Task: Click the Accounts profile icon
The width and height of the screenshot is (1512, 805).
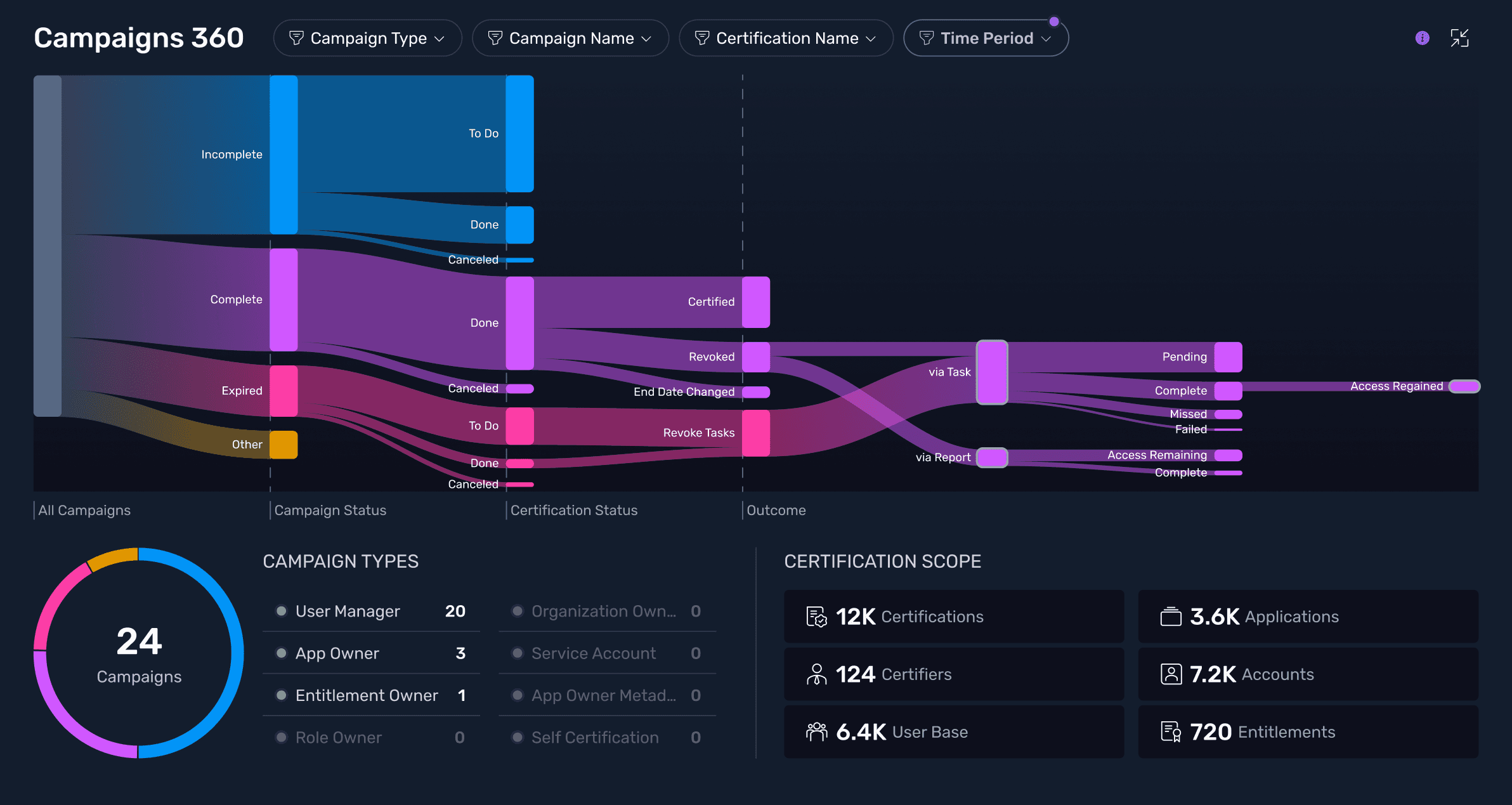Action: [x=1170, y=674]
